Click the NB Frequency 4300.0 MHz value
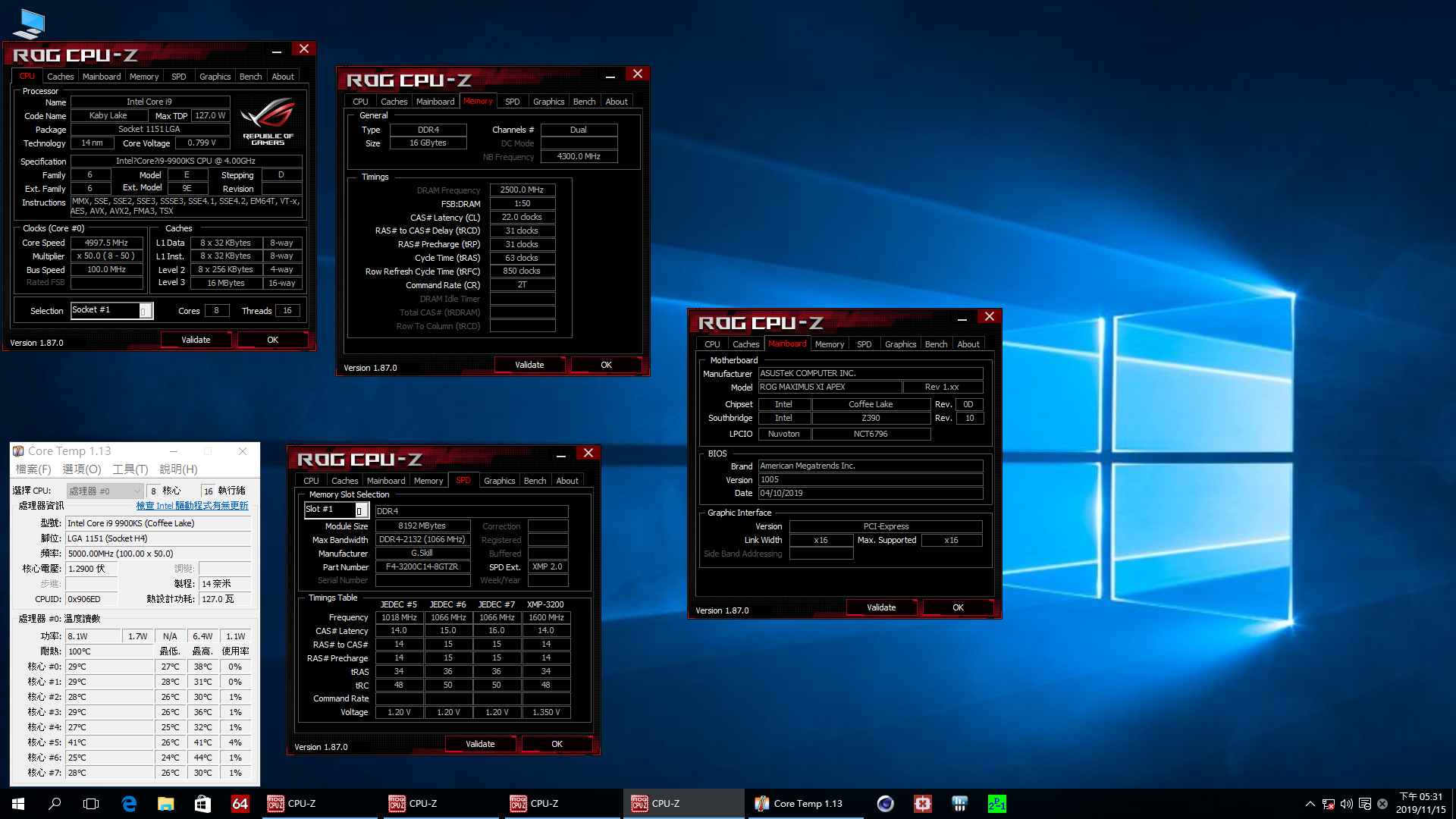1456x819 pixels. [579, 156]
